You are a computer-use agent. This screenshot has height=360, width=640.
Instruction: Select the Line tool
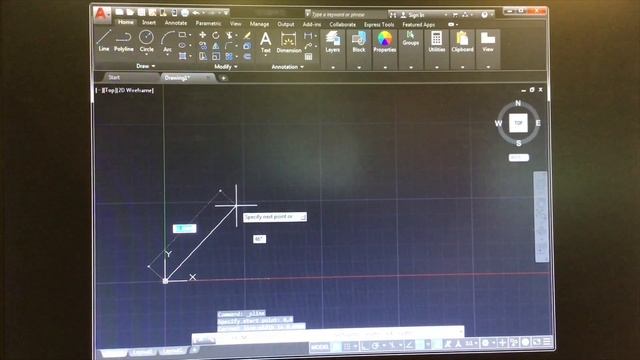point(104,40)
